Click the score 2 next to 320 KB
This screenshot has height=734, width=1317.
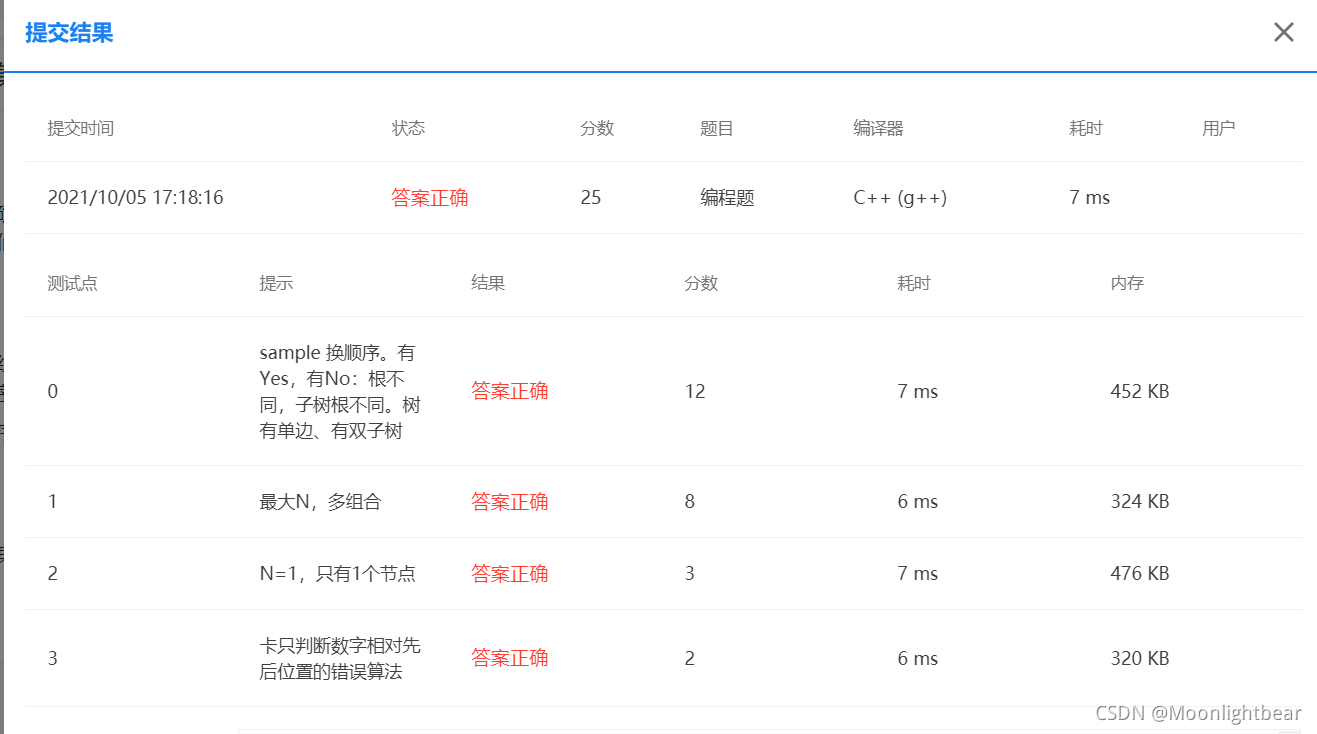click(690, 659)
